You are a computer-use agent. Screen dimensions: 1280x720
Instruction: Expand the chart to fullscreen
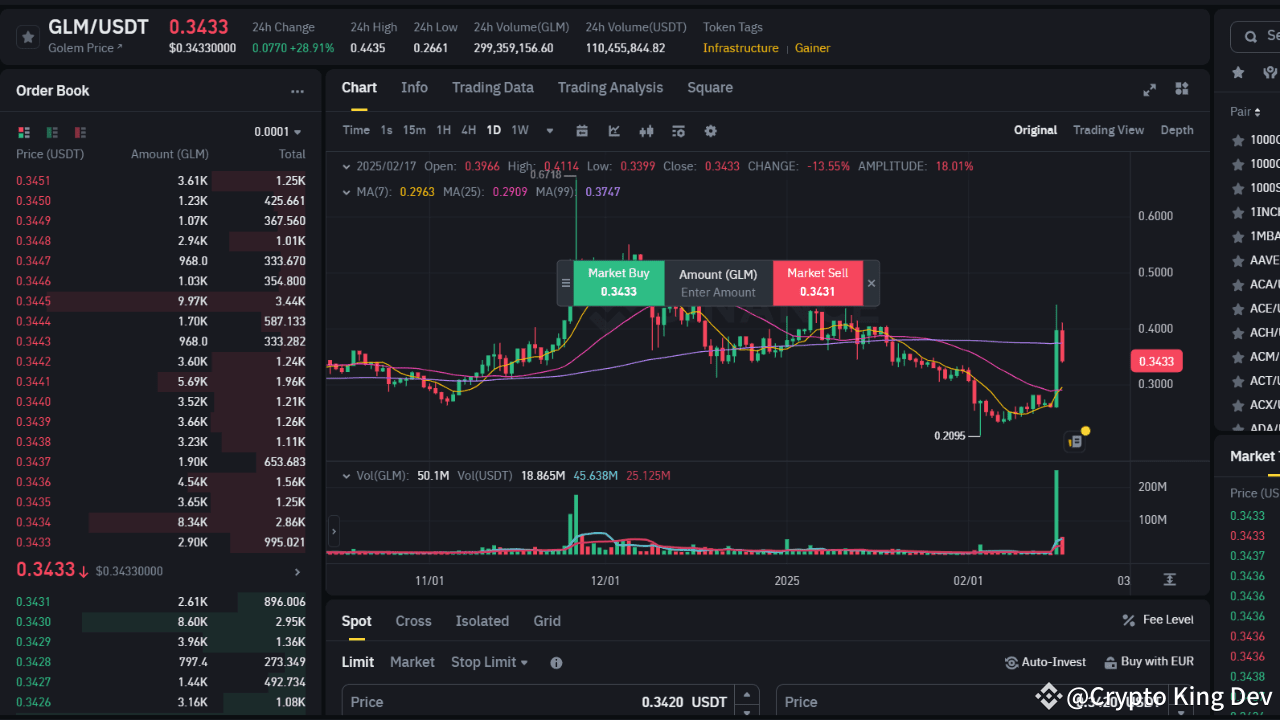point(1149,89)
